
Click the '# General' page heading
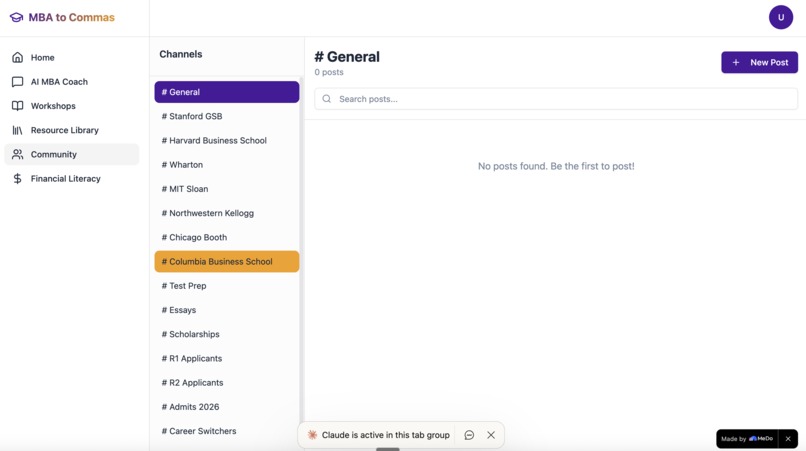point(347,57)
